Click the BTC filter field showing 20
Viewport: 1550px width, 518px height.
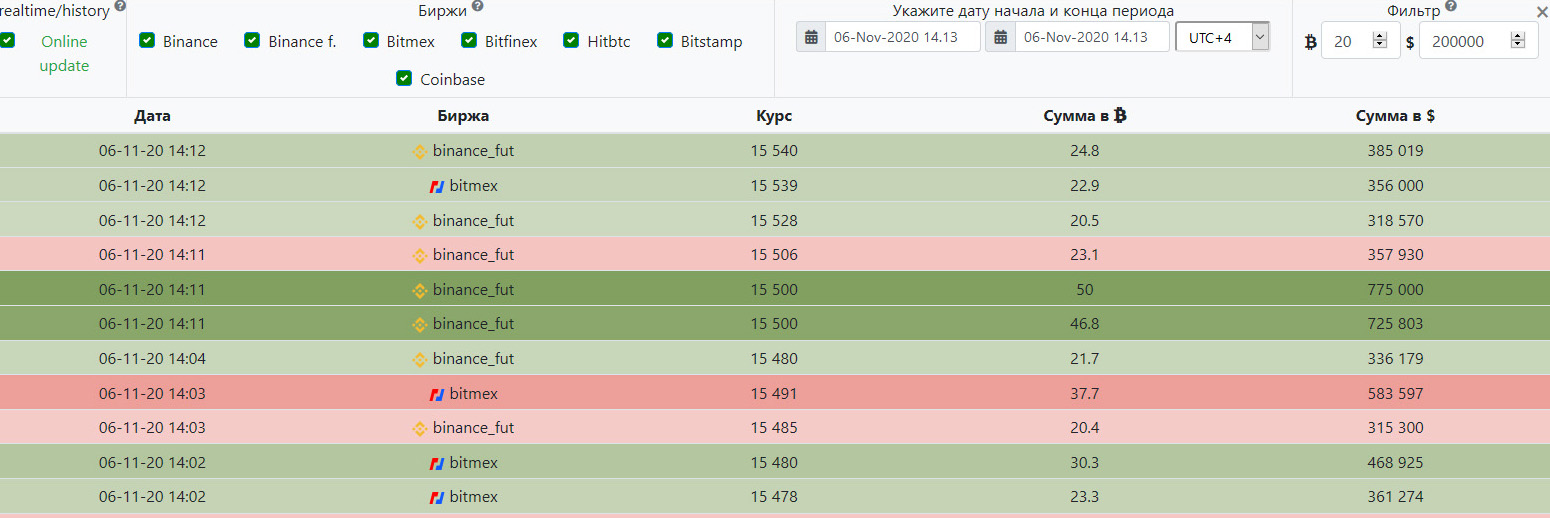coord(1360,41)
